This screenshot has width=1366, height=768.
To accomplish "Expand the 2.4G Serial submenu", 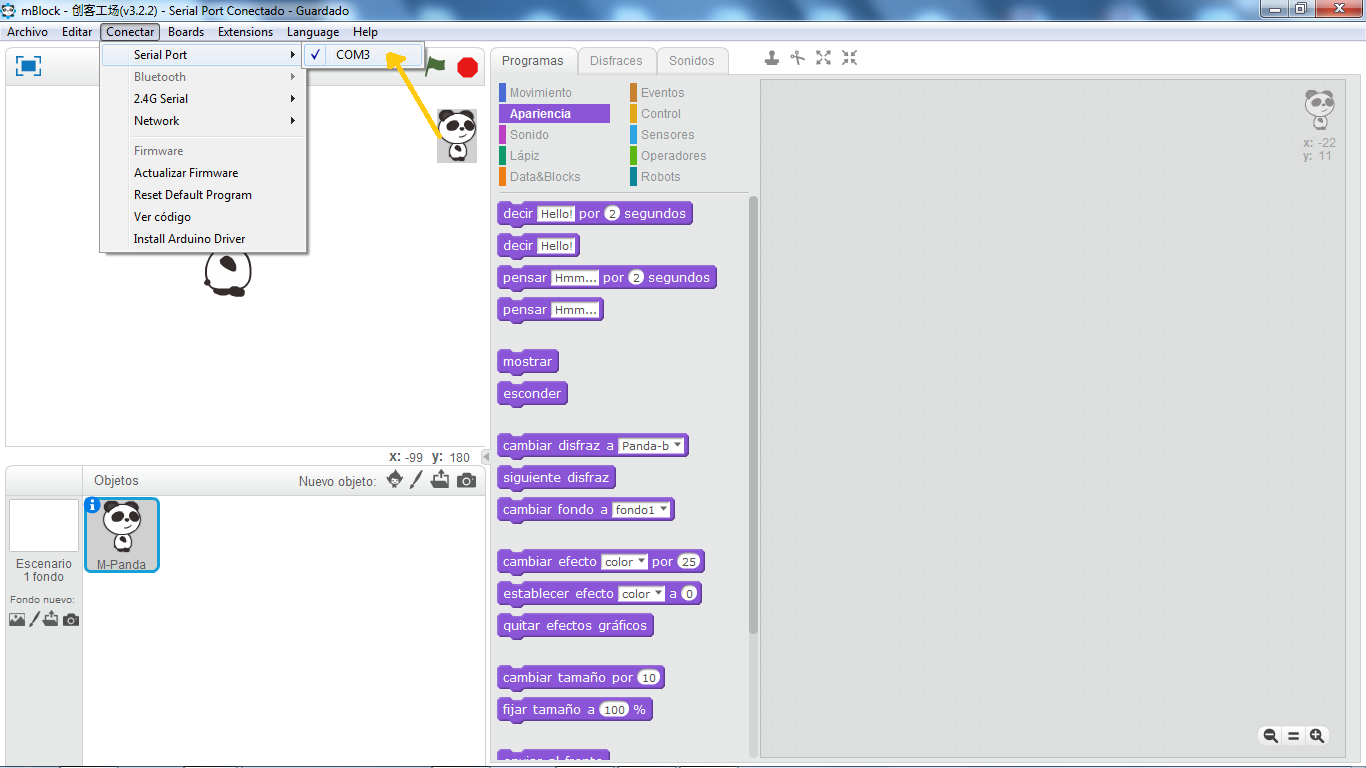I will 203,99.
